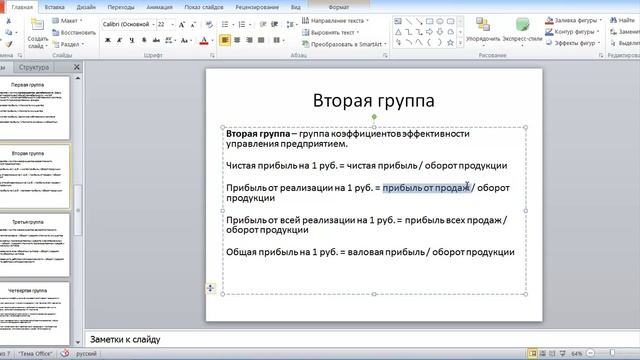Viewport: 640px width, 360px height.
Task: Click the Format Painter brush
Action: [x=9, y=44]
